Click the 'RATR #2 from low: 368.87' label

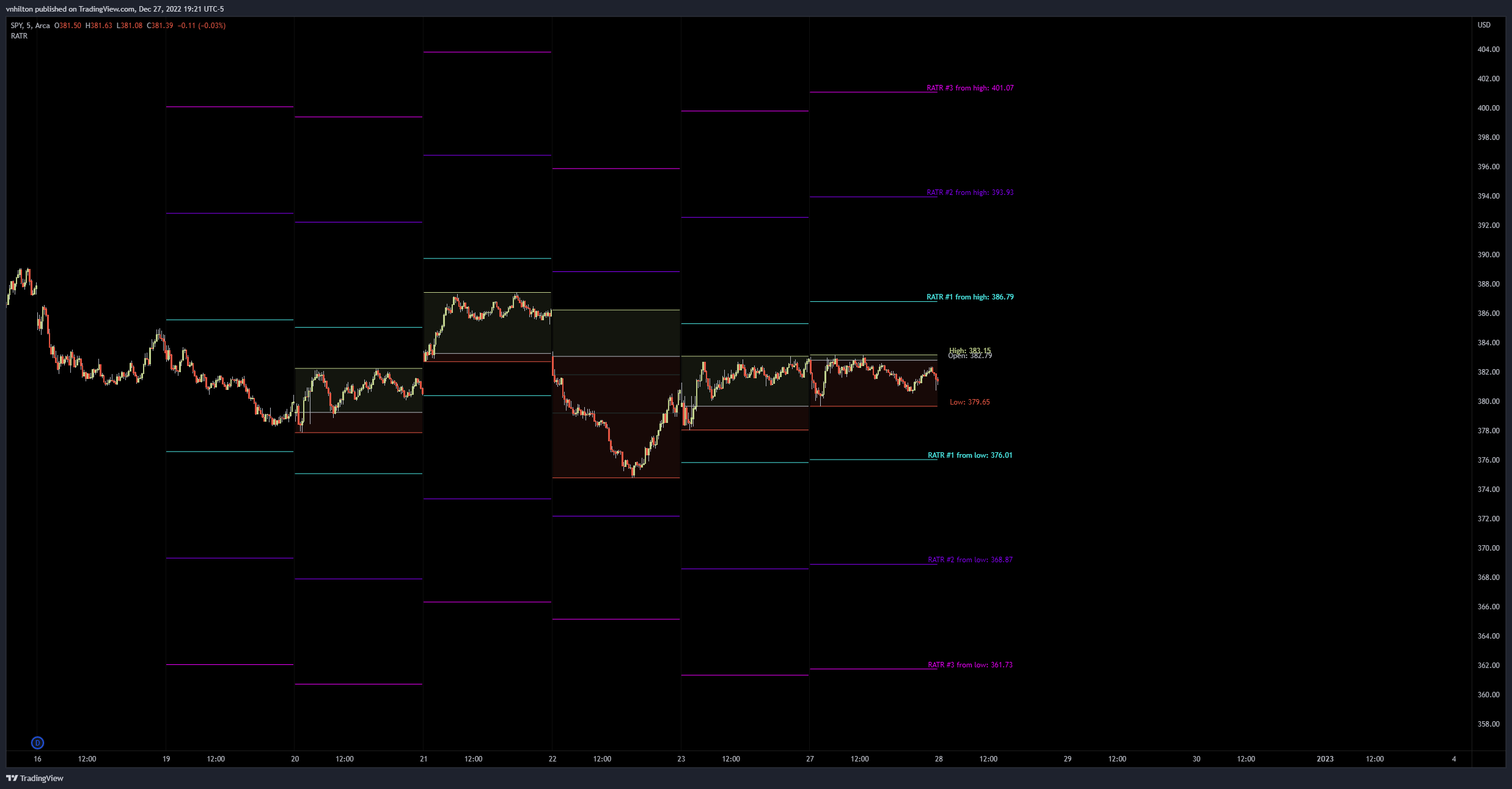click(x=970, y=560)
